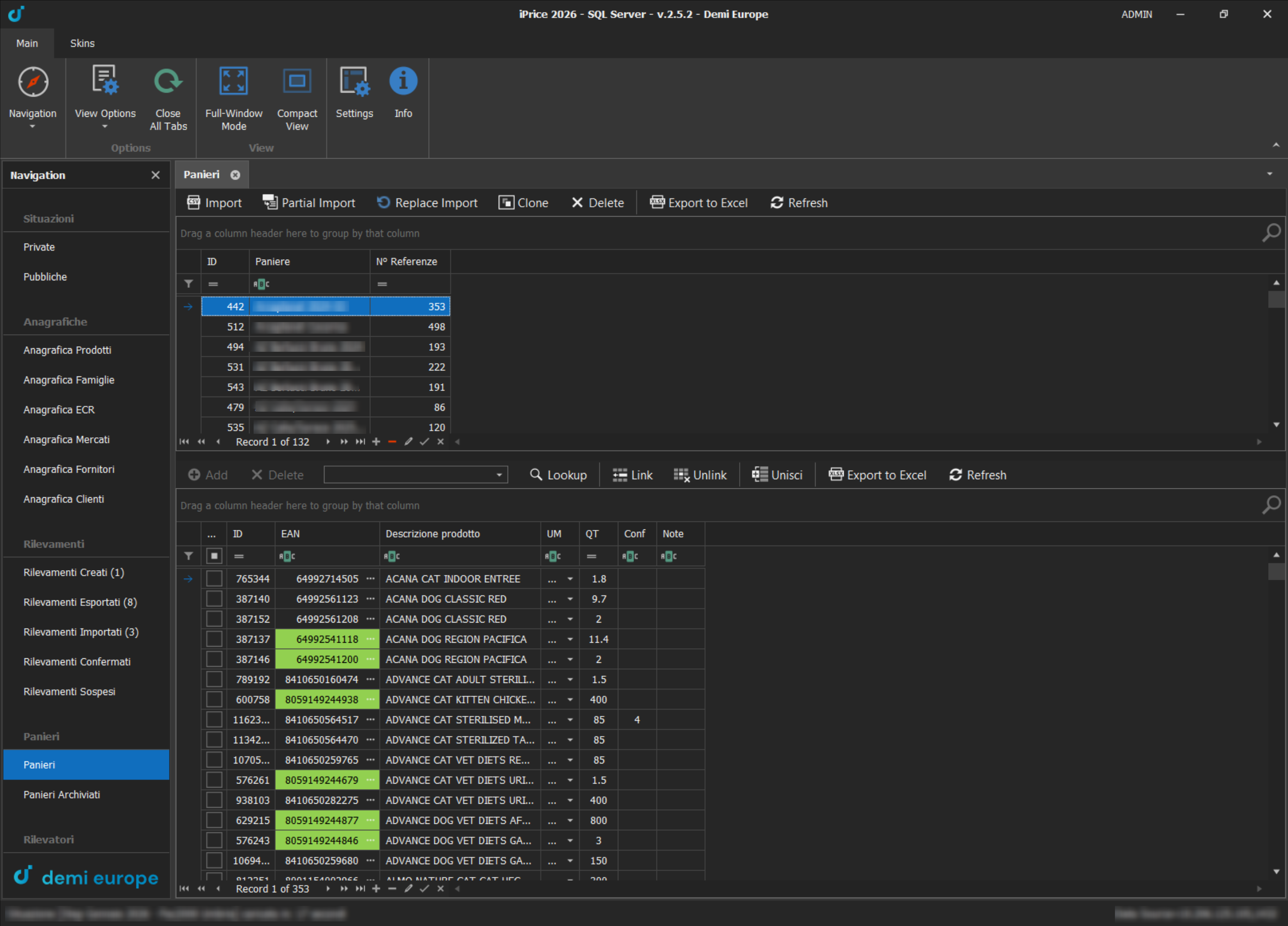The width and height of the screenshot is (1288, 926).
Task: Show the Info dialog
Action: (x=403, y=92)
